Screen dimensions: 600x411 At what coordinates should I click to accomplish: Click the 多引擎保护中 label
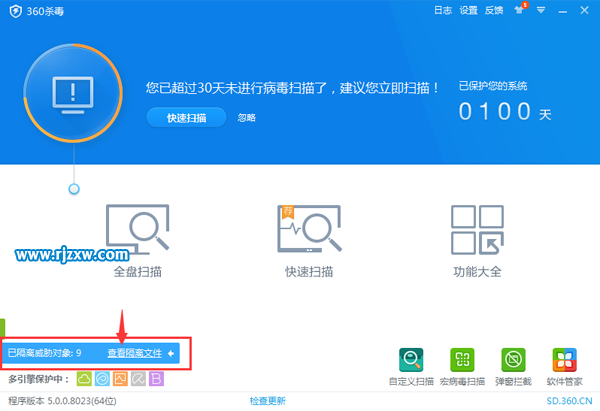click(39, 379)
